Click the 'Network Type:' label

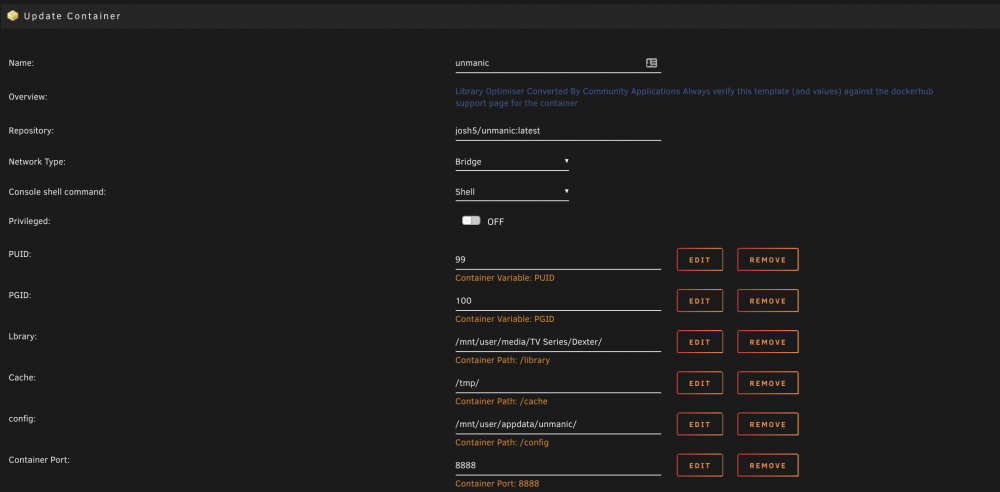pos(37,162)
